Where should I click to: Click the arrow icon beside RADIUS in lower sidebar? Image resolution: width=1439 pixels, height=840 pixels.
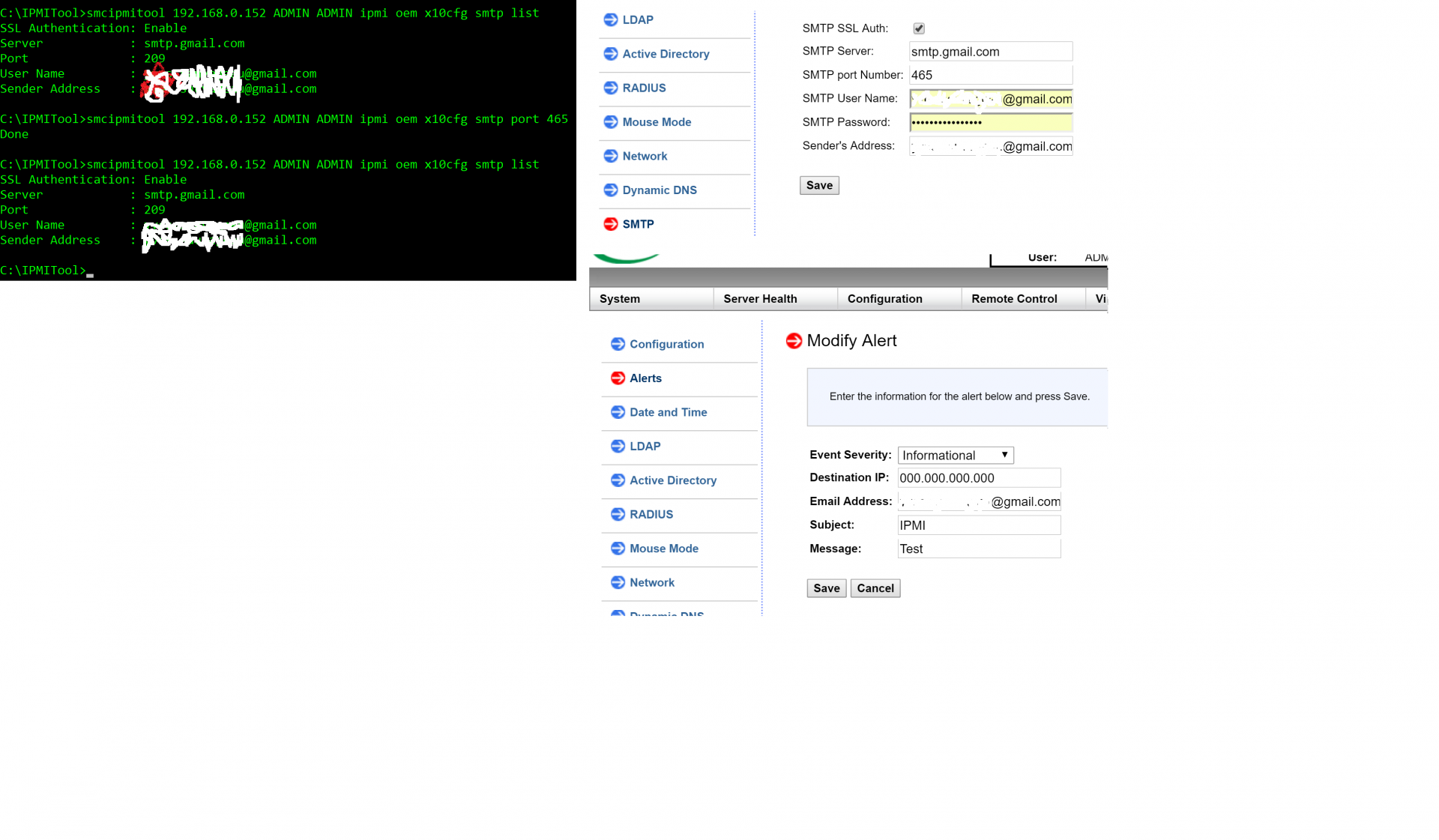point(618,515)
